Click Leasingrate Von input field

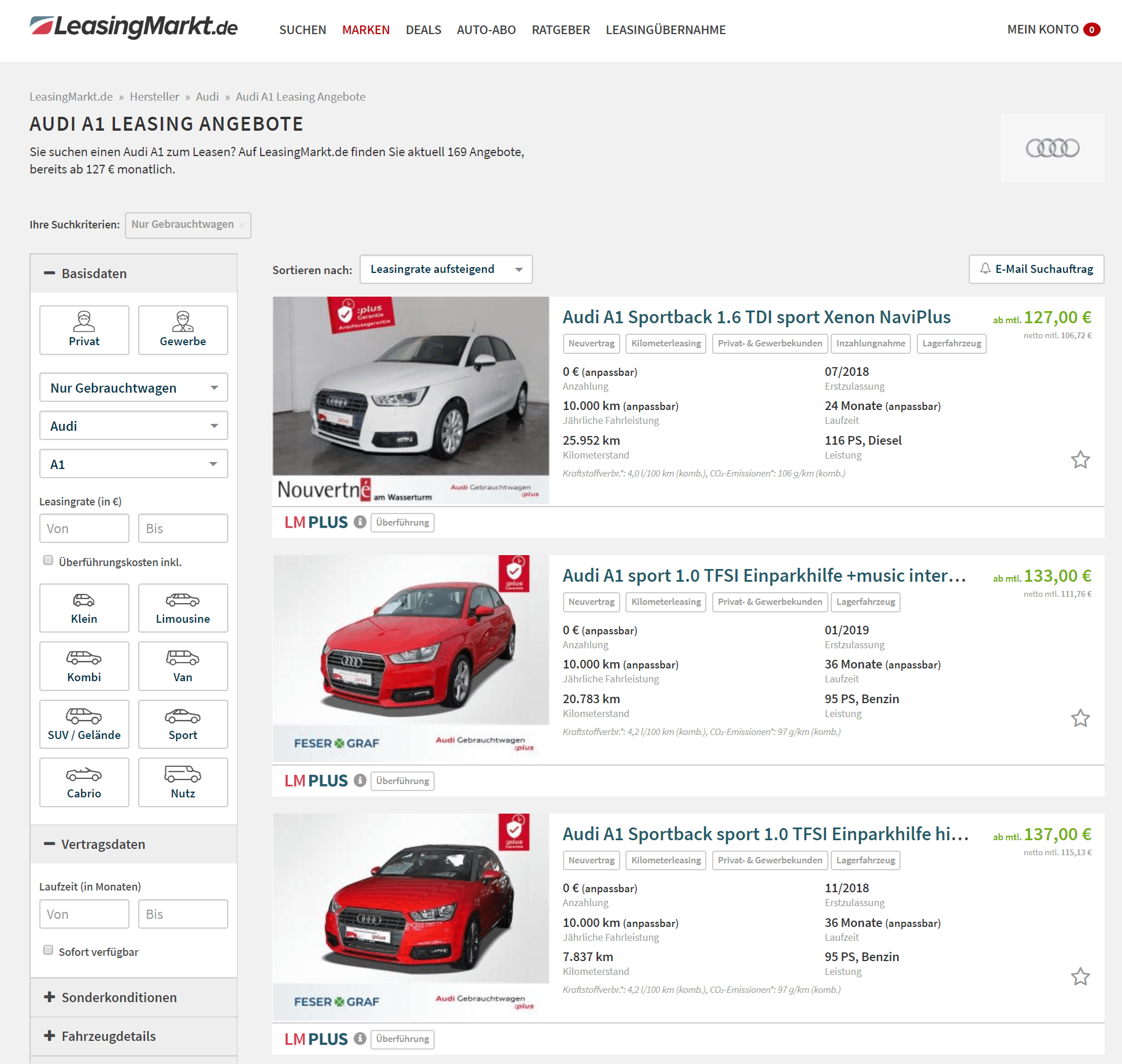(x=84, y=529)
